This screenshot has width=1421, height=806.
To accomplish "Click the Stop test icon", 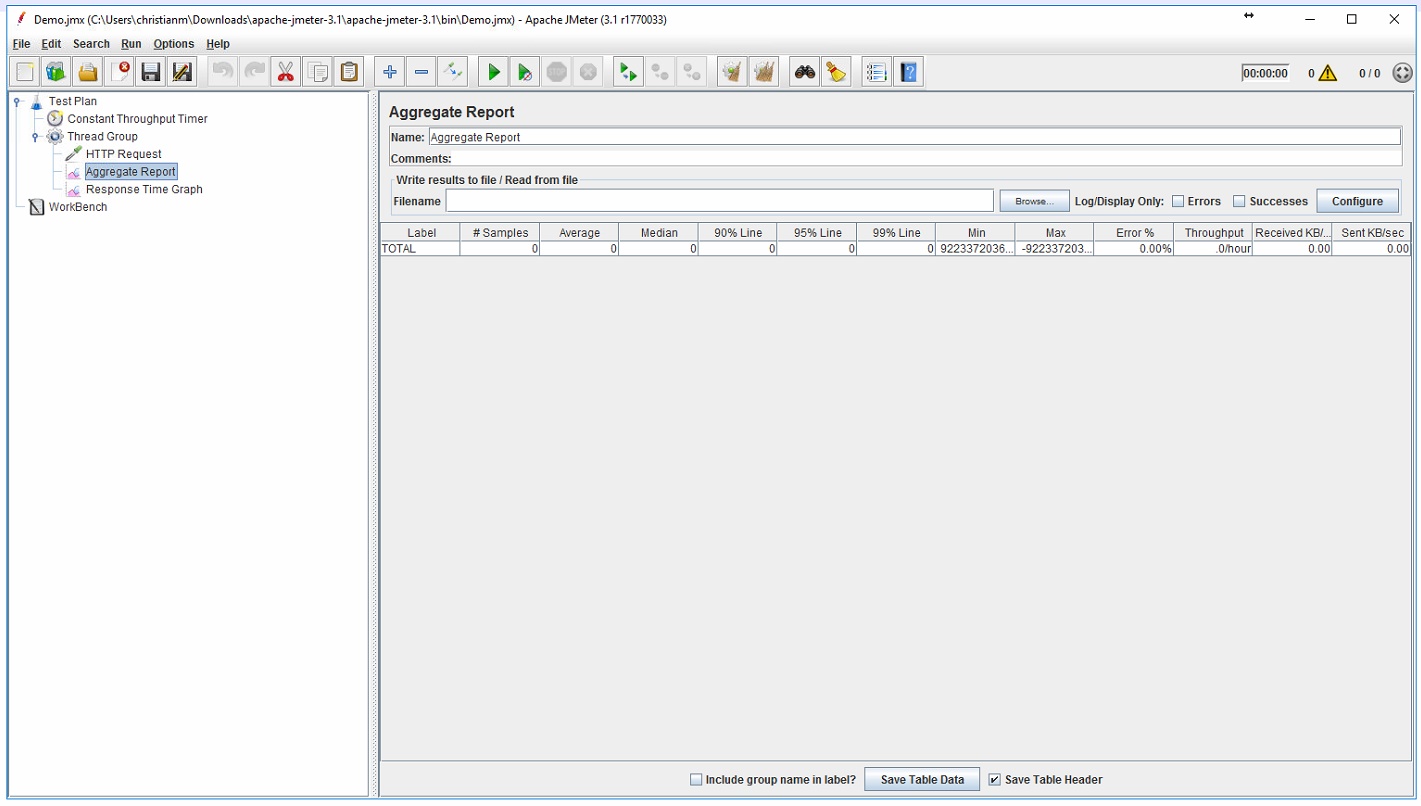I will point(556,72).
